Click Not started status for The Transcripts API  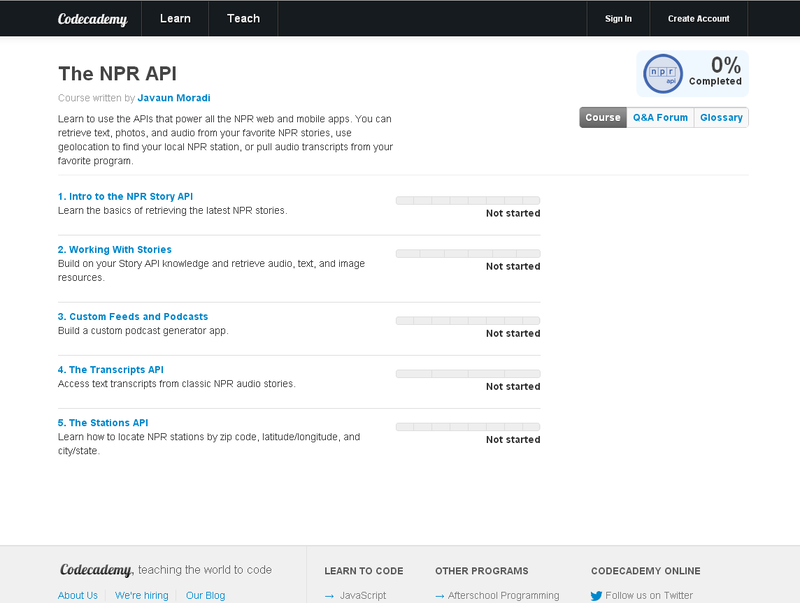point(513,386)
